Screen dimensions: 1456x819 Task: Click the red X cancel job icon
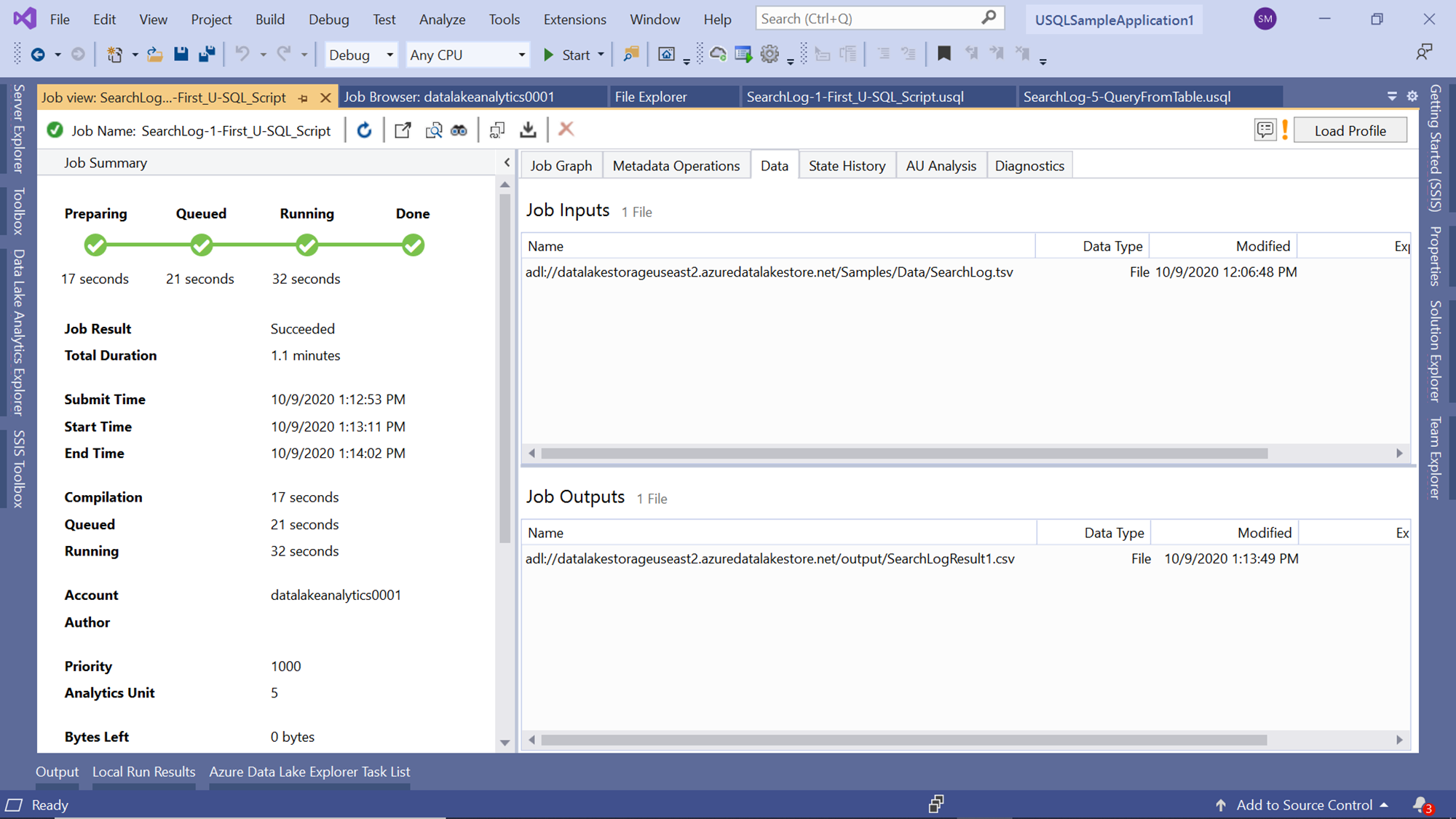[566, 130]
